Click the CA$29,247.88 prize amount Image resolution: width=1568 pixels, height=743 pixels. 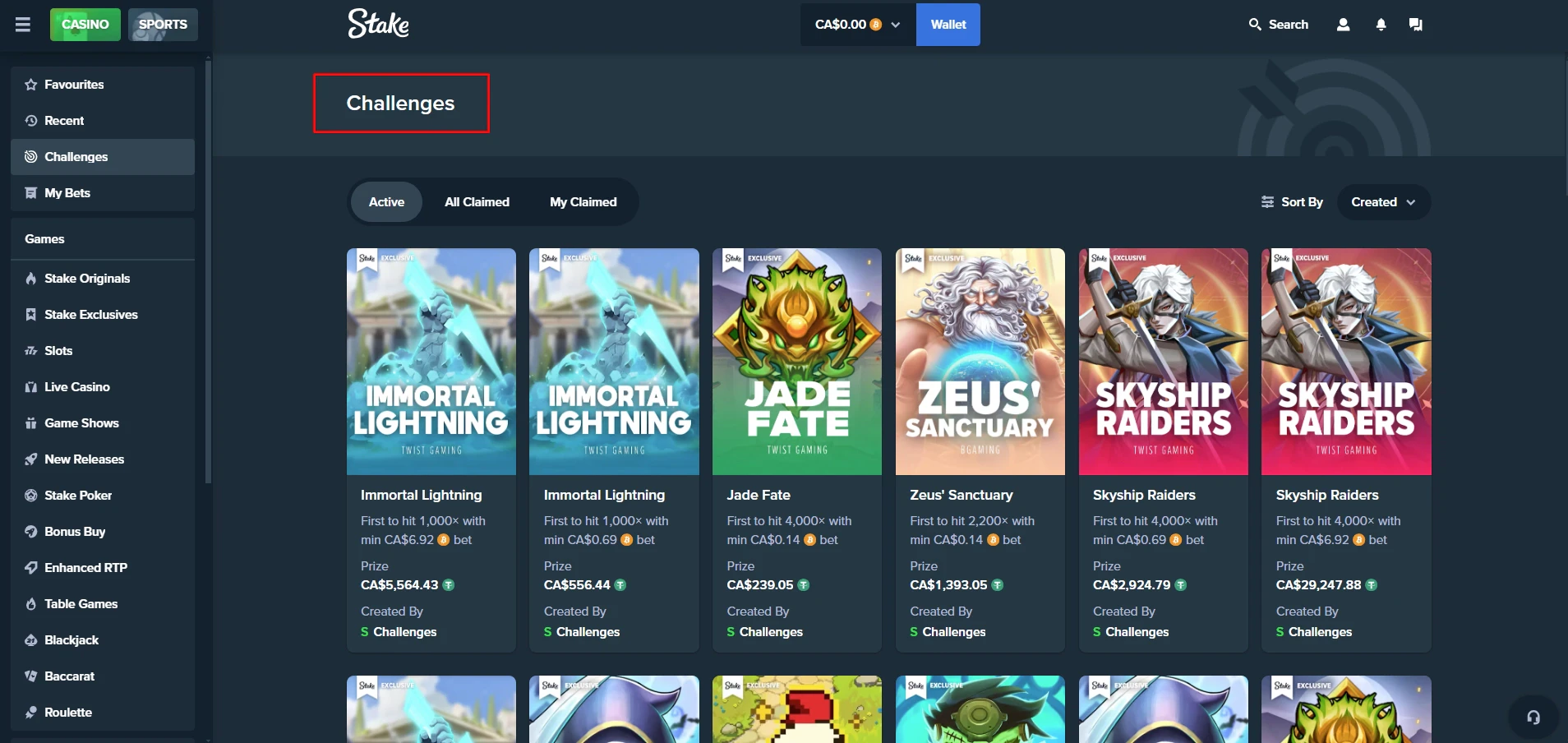point(1318,585)
